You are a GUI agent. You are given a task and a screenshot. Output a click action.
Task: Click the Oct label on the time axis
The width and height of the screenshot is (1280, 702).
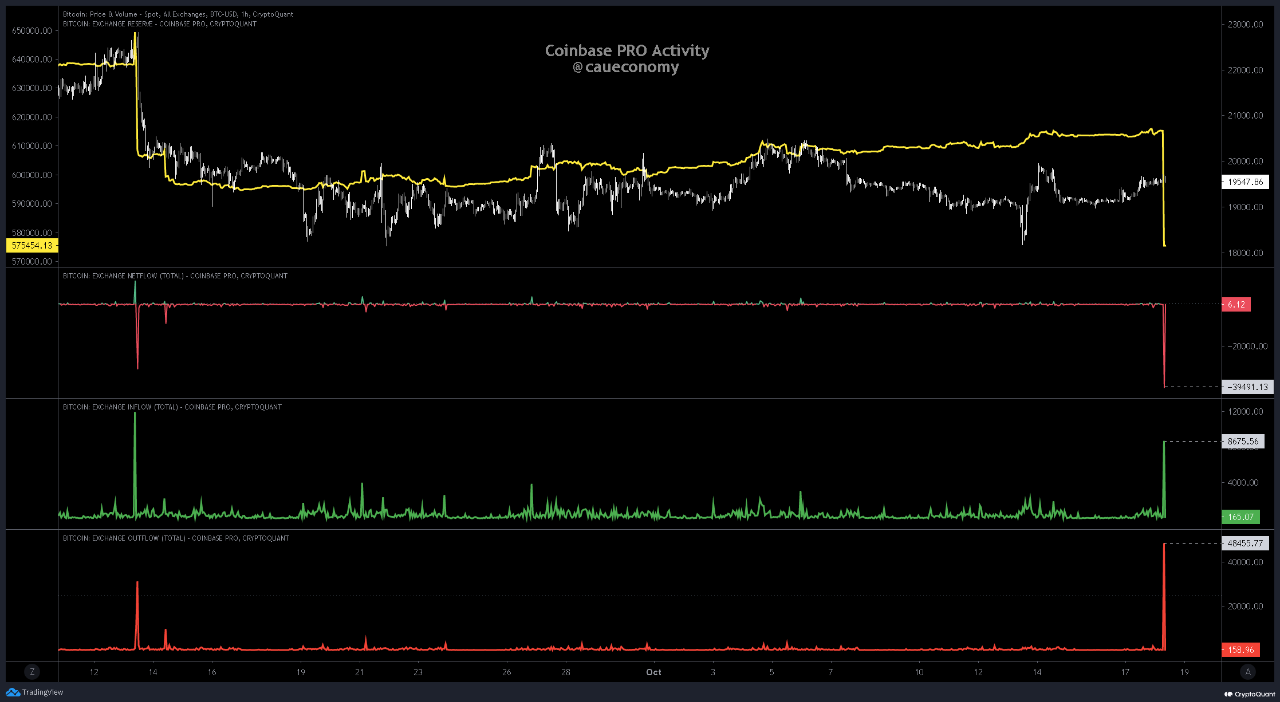tap(653, 672)
